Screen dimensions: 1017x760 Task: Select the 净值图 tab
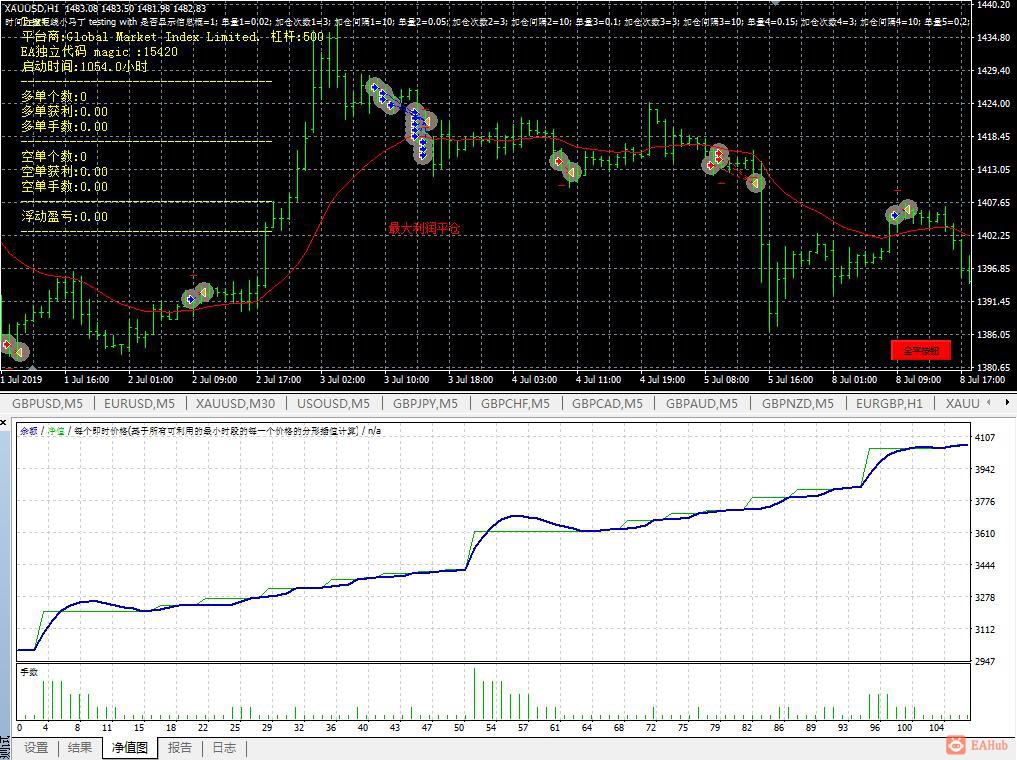[x=130, y=748]
